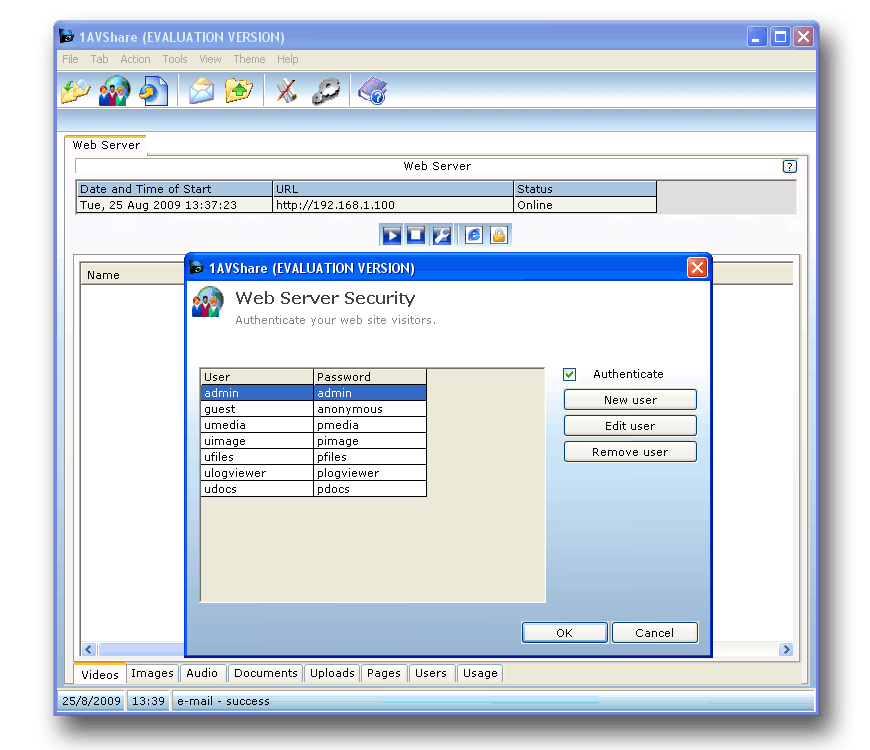Click the Name column header in main list
The width and height of the screenshot is (870, 750).
pos(133,275)
